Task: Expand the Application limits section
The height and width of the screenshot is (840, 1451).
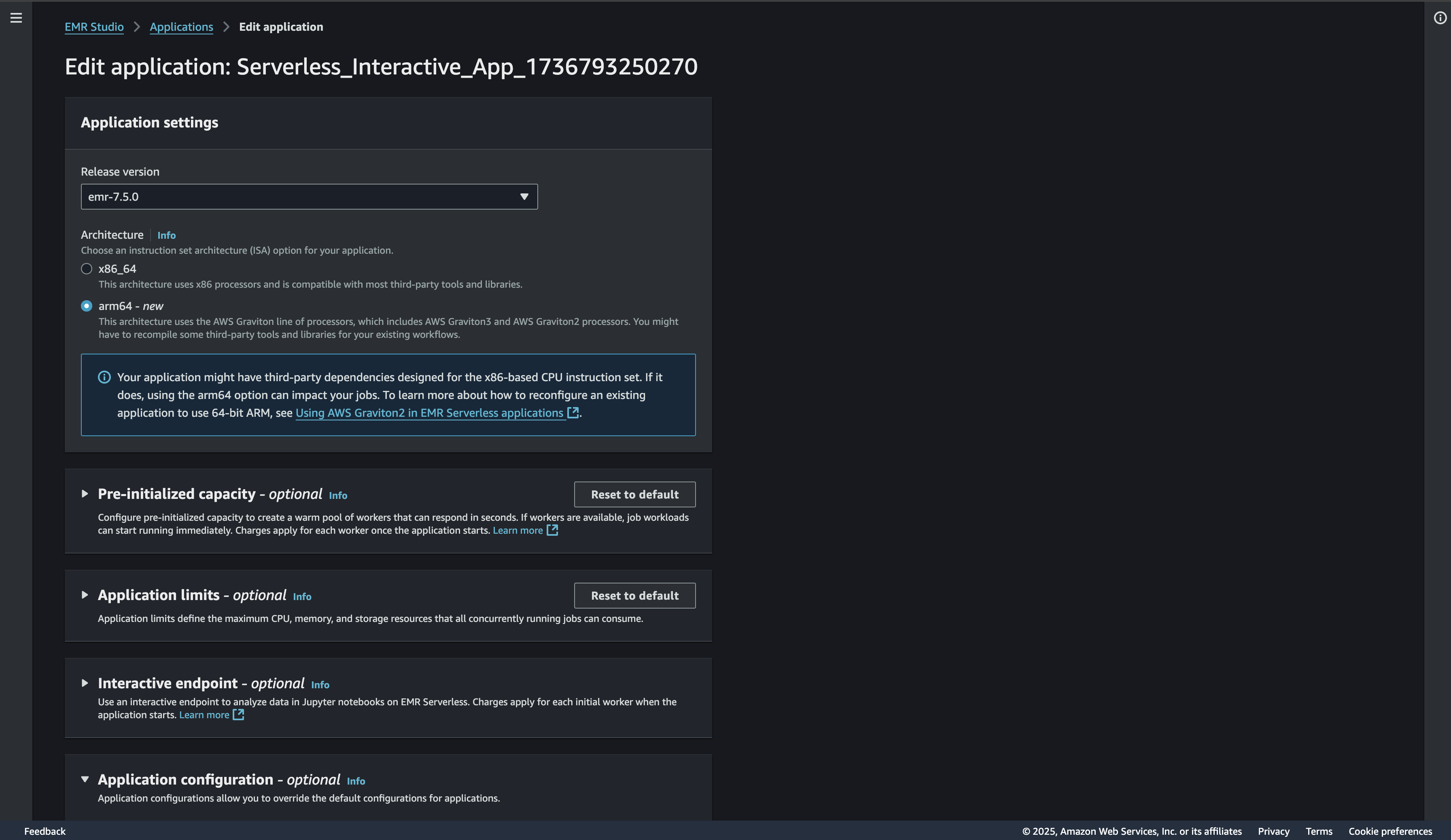Action: (x=85, y=595)
